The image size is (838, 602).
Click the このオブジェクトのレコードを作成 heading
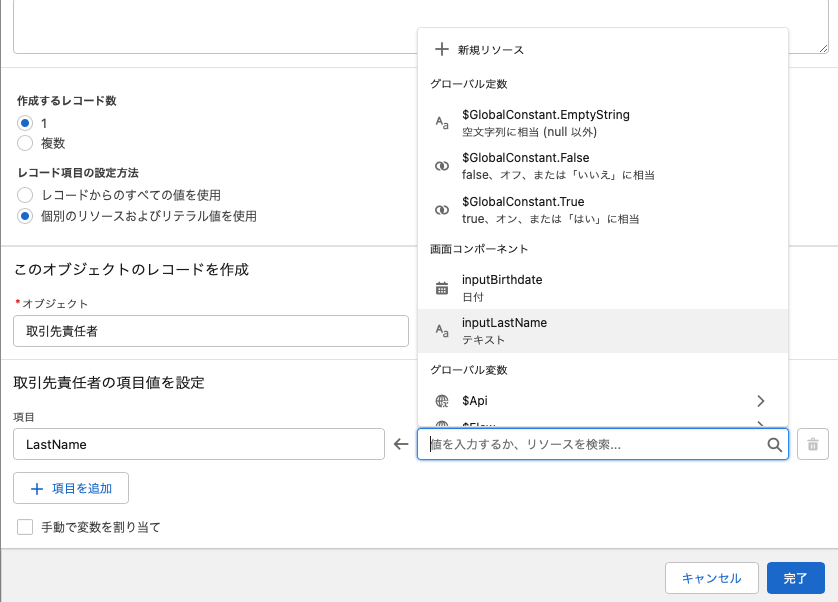point(131,269)
